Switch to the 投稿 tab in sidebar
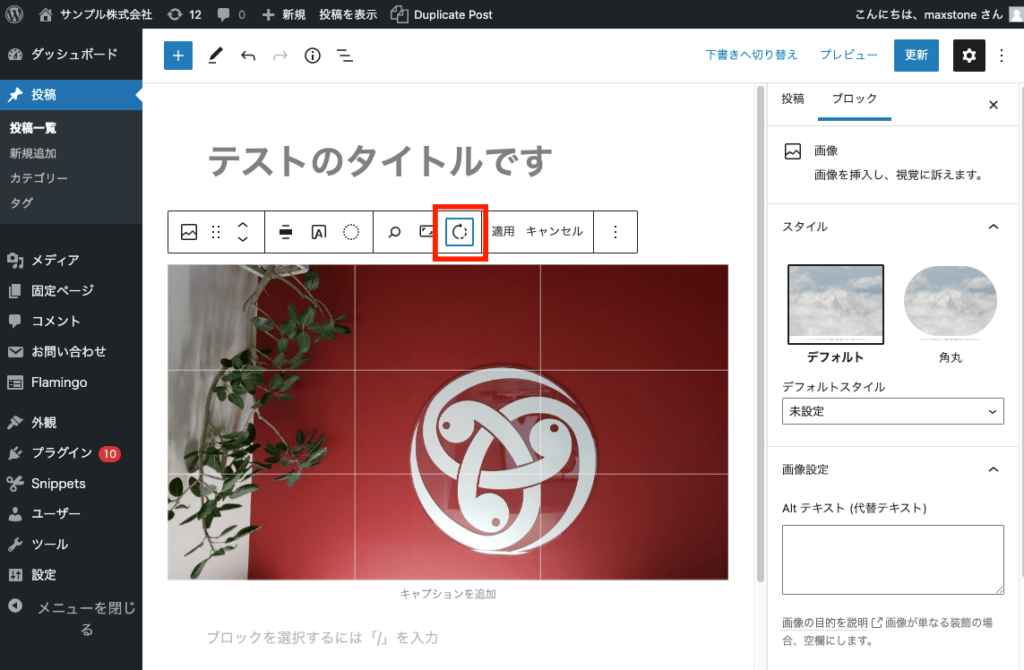 [x=793, y=100]
